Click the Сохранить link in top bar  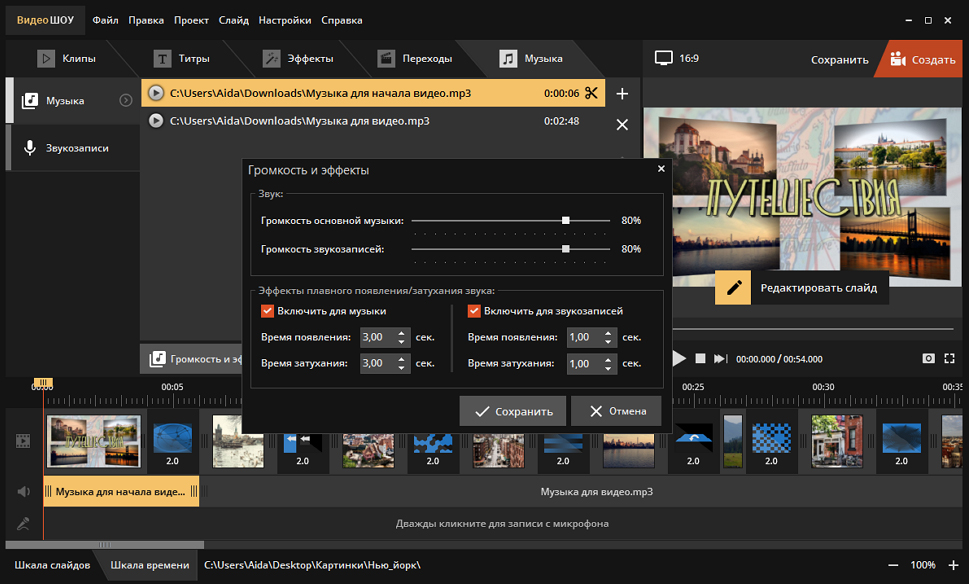(x=839, y=60)
